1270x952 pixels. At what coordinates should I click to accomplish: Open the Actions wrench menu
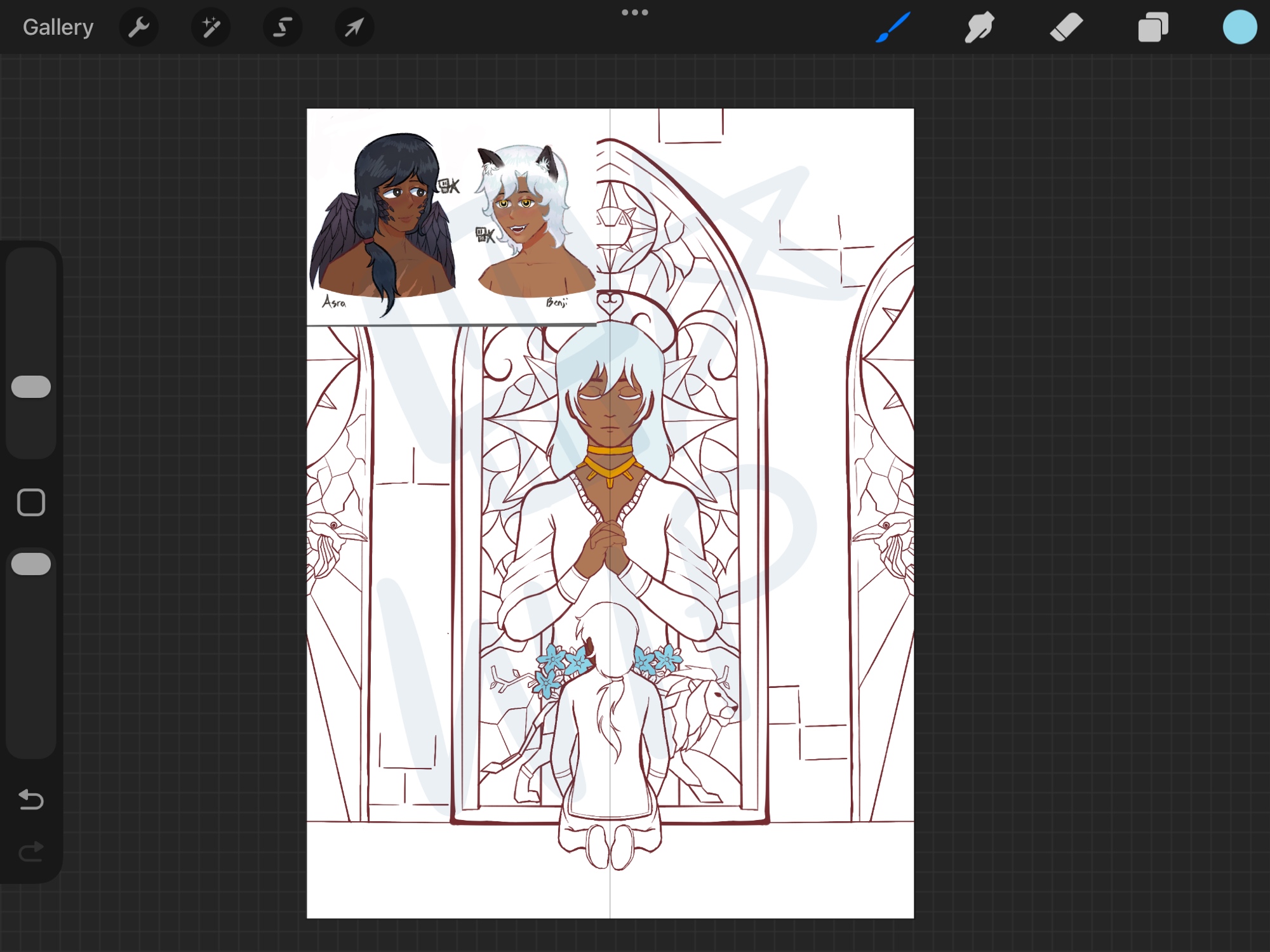tap(138, 27)
